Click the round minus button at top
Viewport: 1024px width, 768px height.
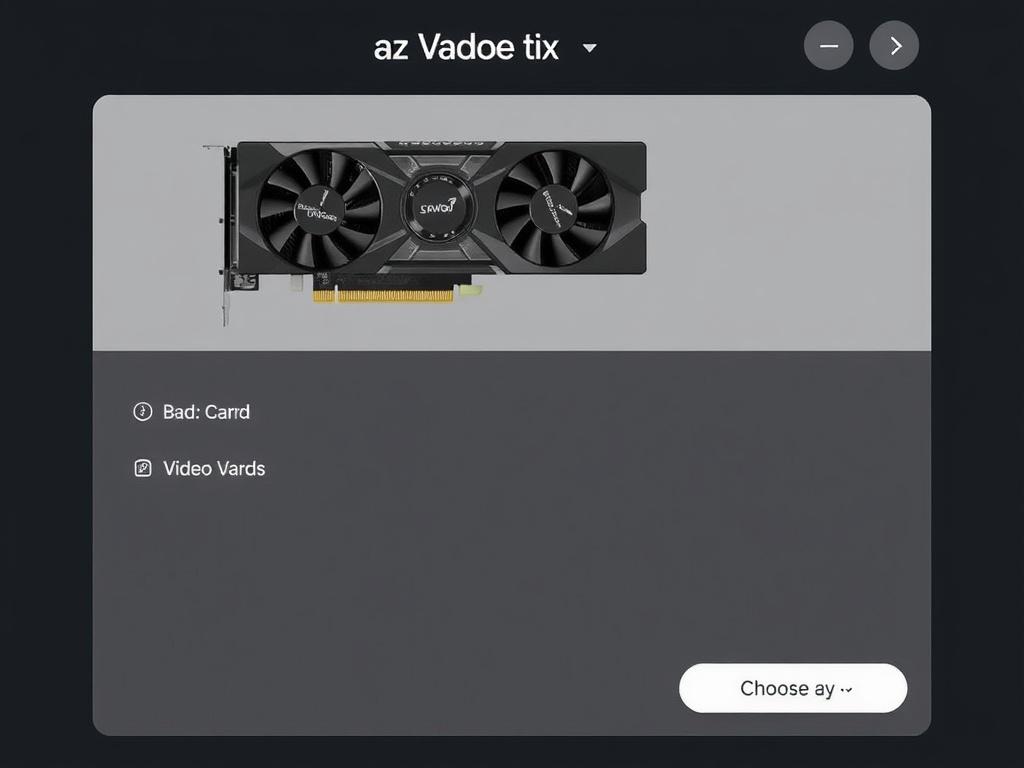click(828, 46)
